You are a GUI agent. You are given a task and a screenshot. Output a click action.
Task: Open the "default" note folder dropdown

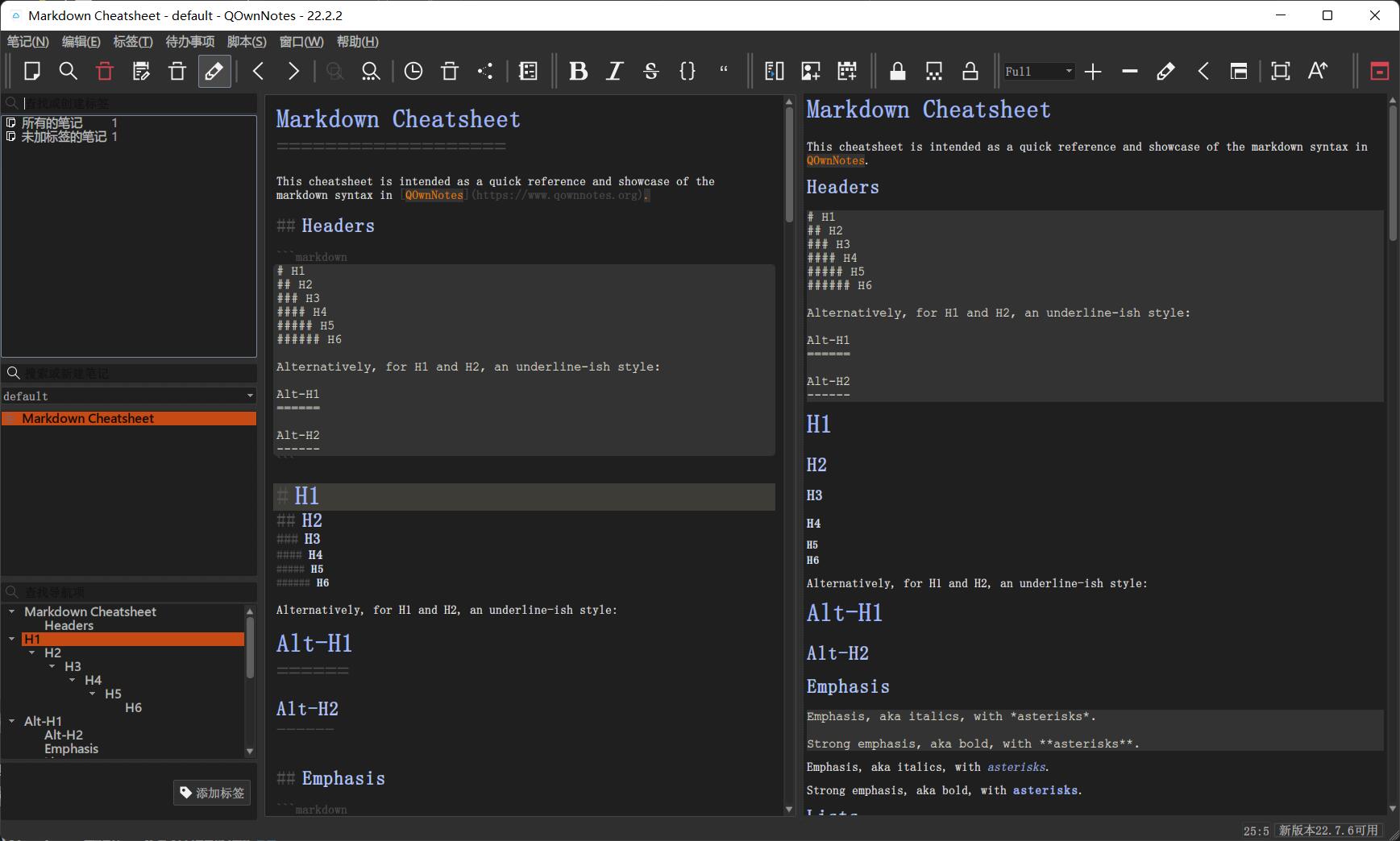pos(128,396)
